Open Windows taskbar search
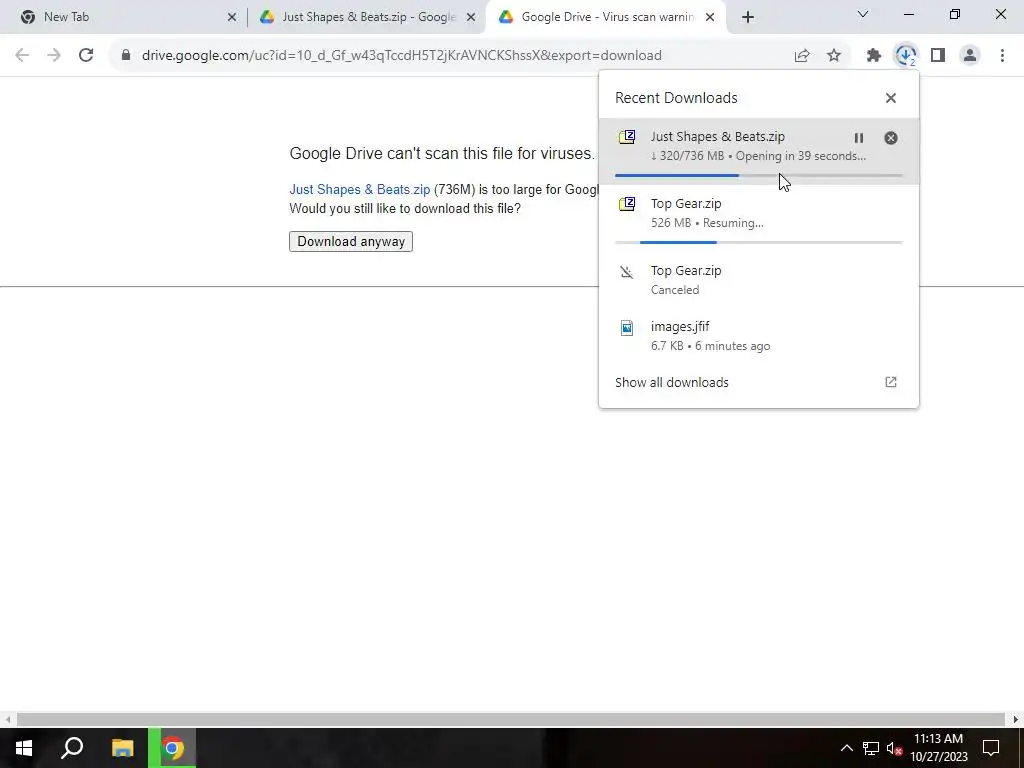Screen dimensions: 1024x768 (72, 748)
